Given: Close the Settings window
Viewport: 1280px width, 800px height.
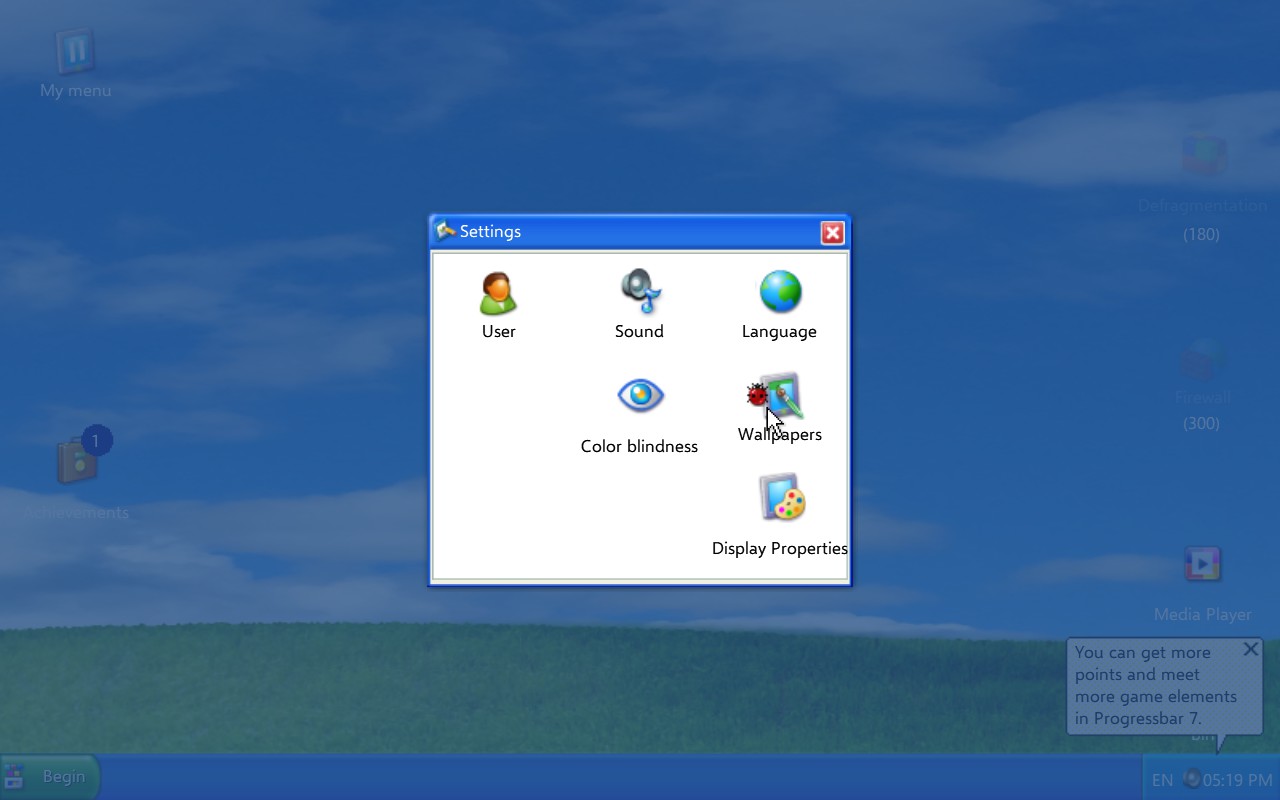Looking at the screenshot, I should click(x=832, y=233).
